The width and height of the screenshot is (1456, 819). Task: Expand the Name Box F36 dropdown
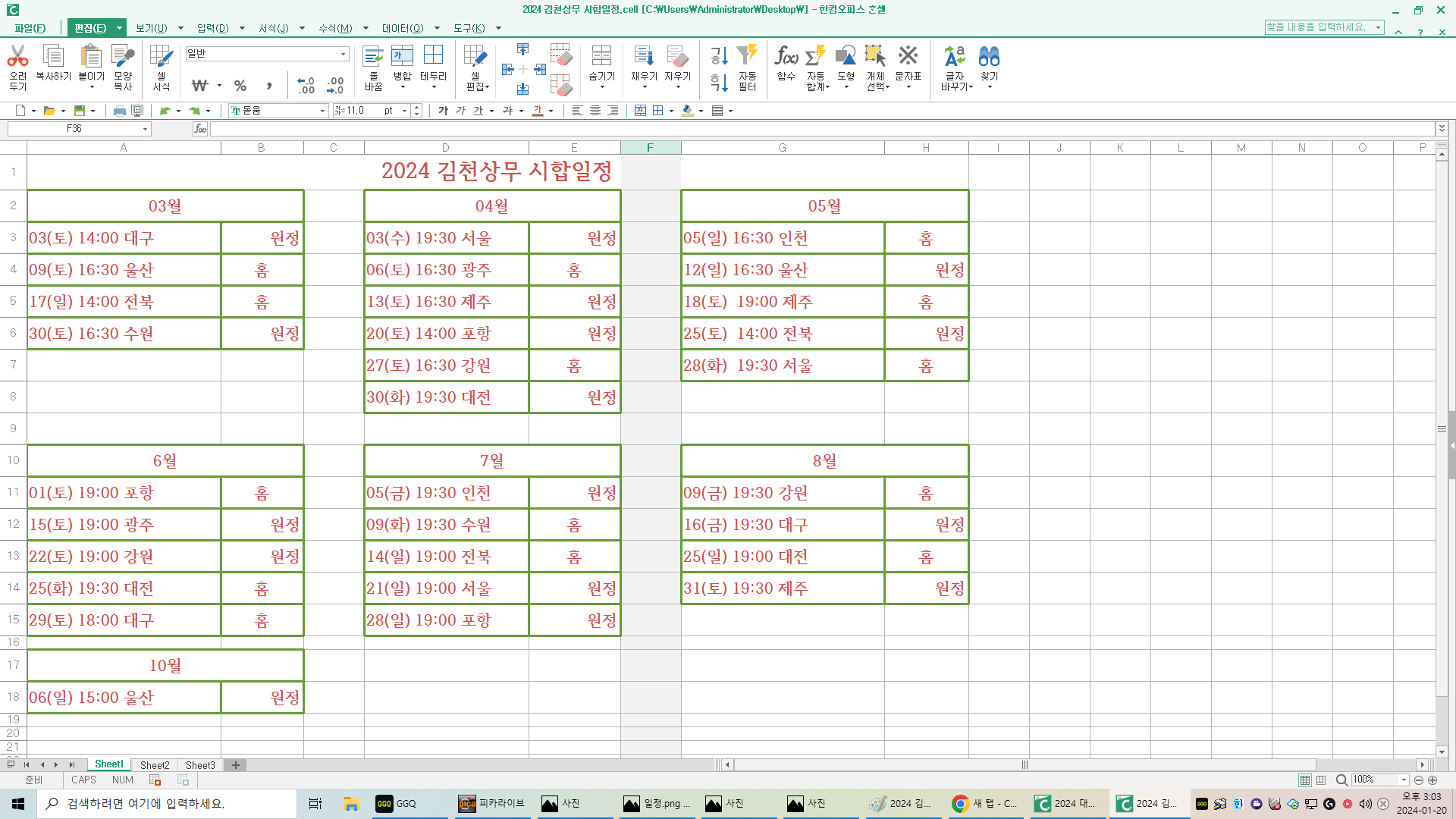[x=145, y=129]
